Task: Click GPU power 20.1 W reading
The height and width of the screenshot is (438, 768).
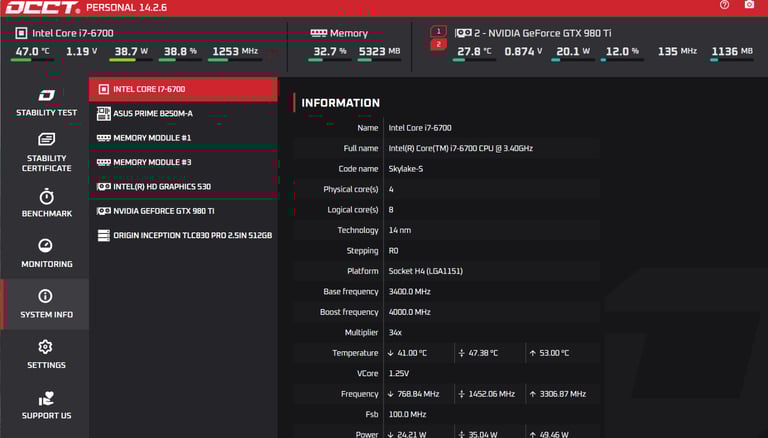Action: 573,51
